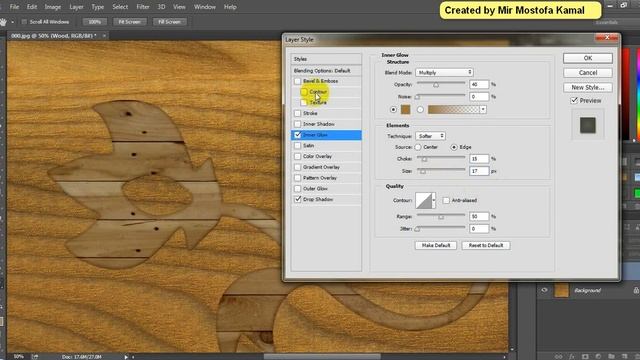Screen dimensions: 640x360
Task: Open the Edit menu
Action: click(x=32, y=7)
